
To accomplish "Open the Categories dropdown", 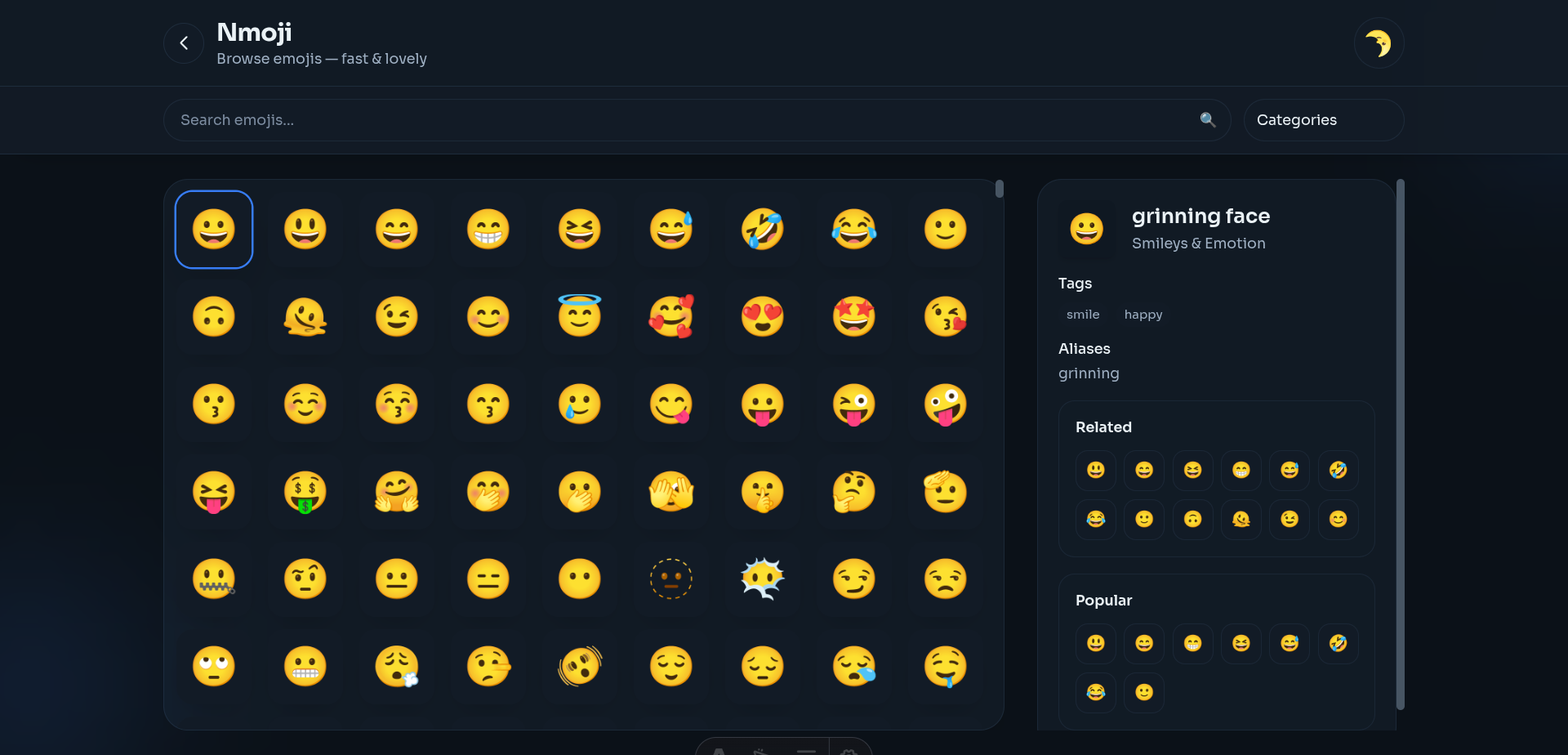I will tap(1323, 120).
